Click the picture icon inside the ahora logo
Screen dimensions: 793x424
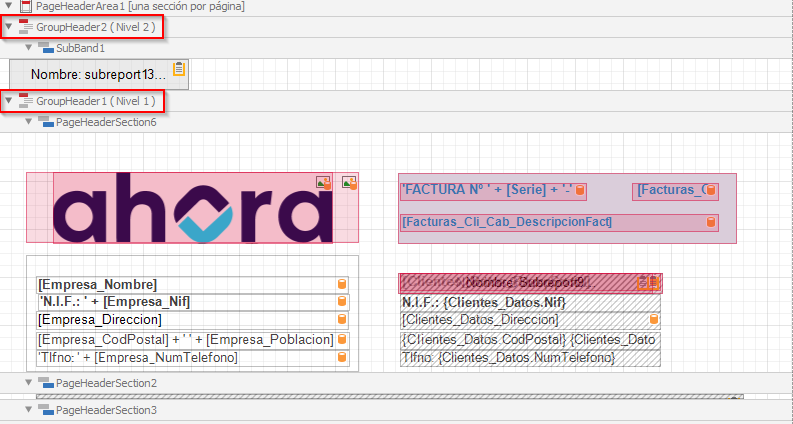pyautogui.click(x=324, y=183)
